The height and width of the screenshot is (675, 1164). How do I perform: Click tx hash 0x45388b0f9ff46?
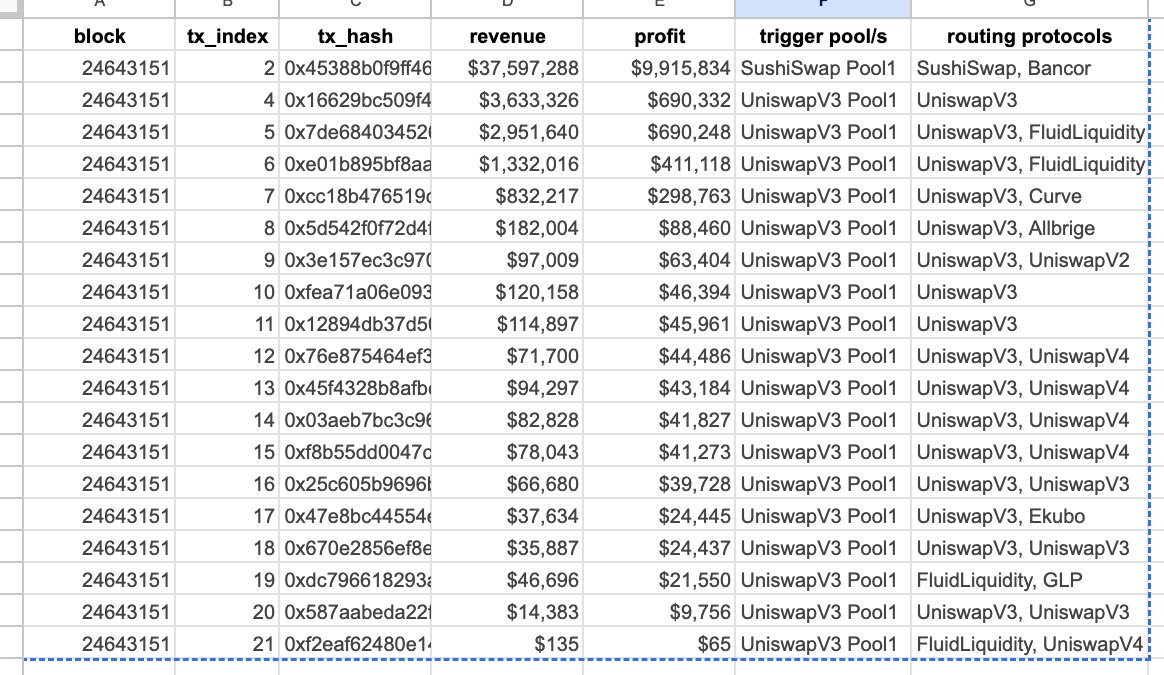tap(356, 68)
